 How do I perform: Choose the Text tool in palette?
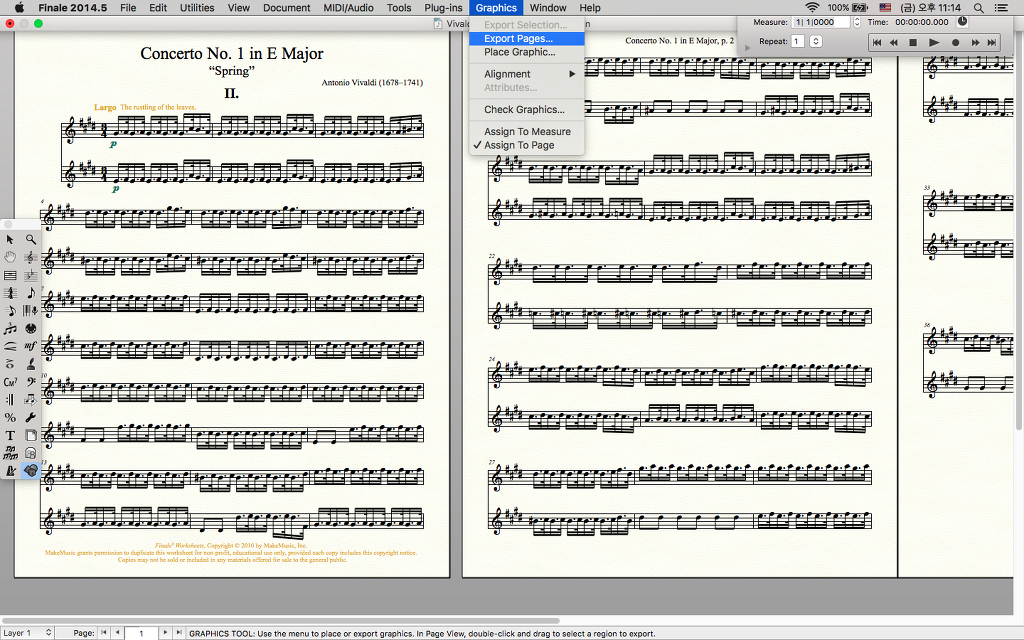click(10, 435)
